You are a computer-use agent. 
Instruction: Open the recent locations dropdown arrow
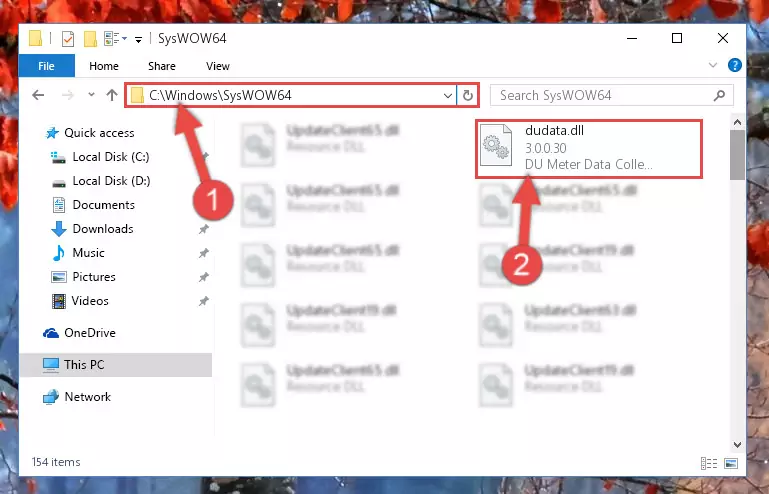click(x=91, y=95)
